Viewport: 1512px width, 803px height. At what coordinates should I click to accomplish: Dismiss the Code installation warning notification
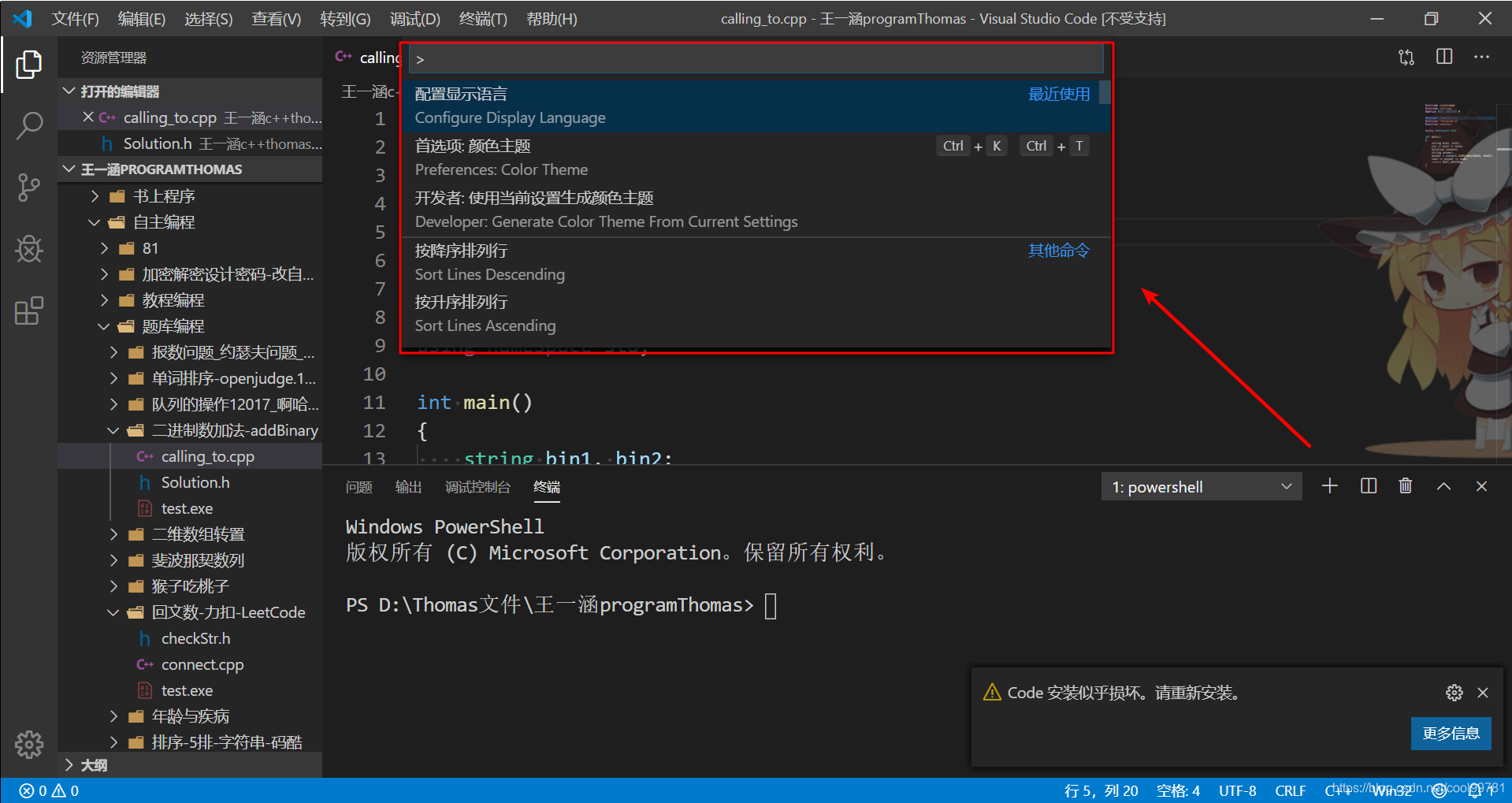point(1483,693)
